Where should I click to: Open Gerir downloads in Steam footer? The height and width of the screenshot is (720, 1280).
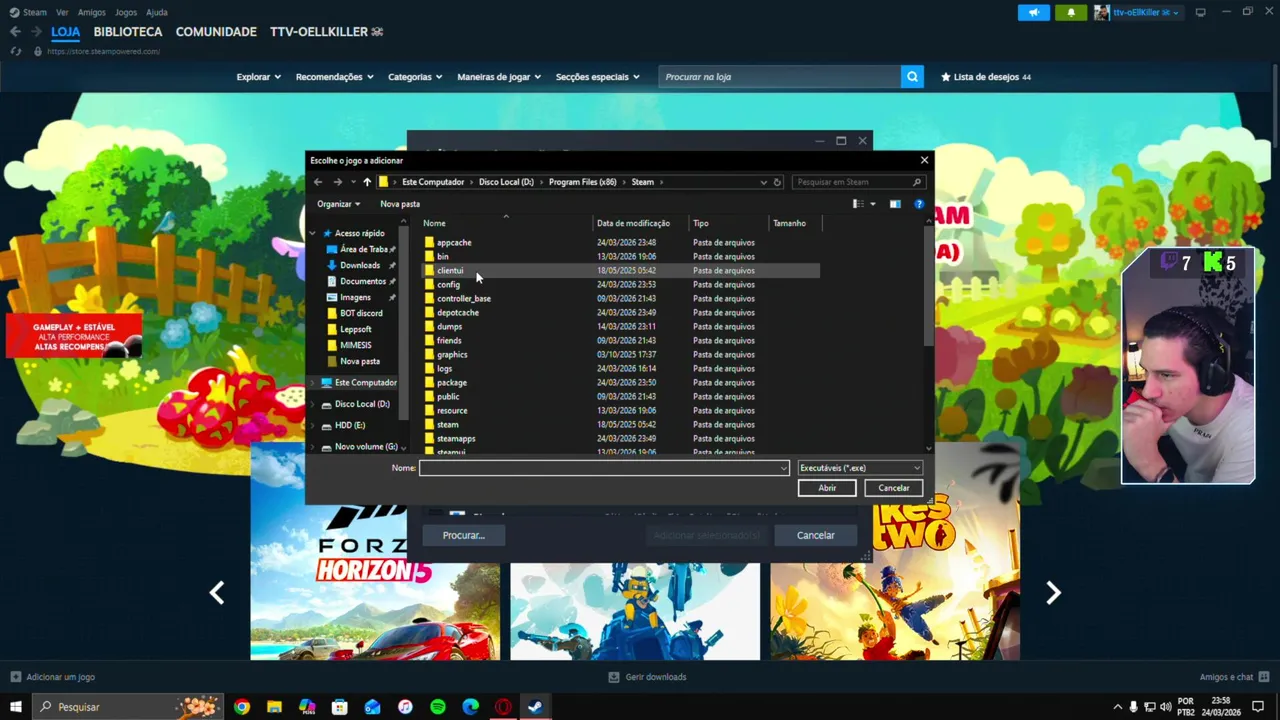[647, 677]
